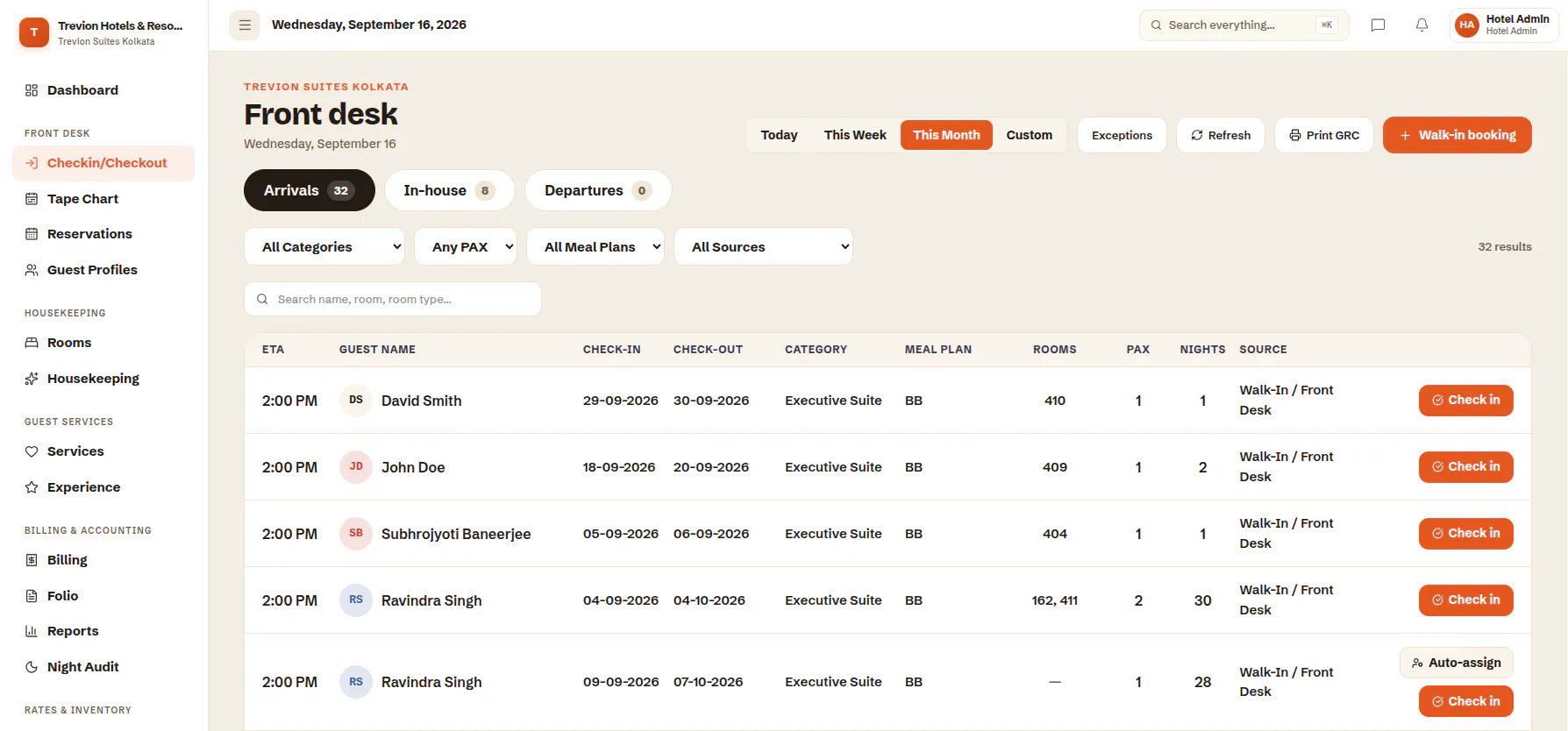Open the All Meal Plans dropdown
1568x731 pixels.
(595, 247)
